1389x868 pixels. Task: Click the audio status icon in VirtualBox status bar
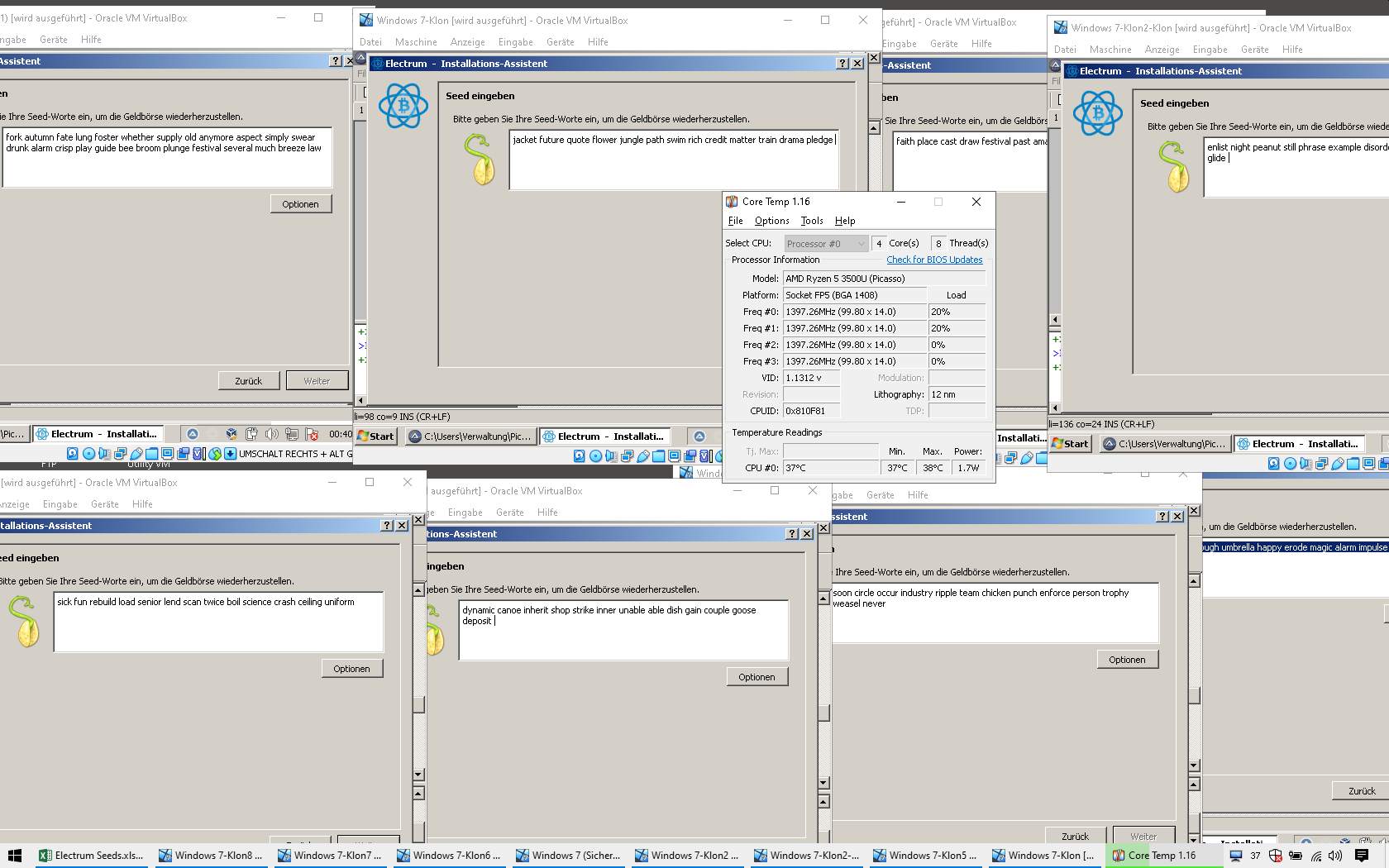click(612, 455)
